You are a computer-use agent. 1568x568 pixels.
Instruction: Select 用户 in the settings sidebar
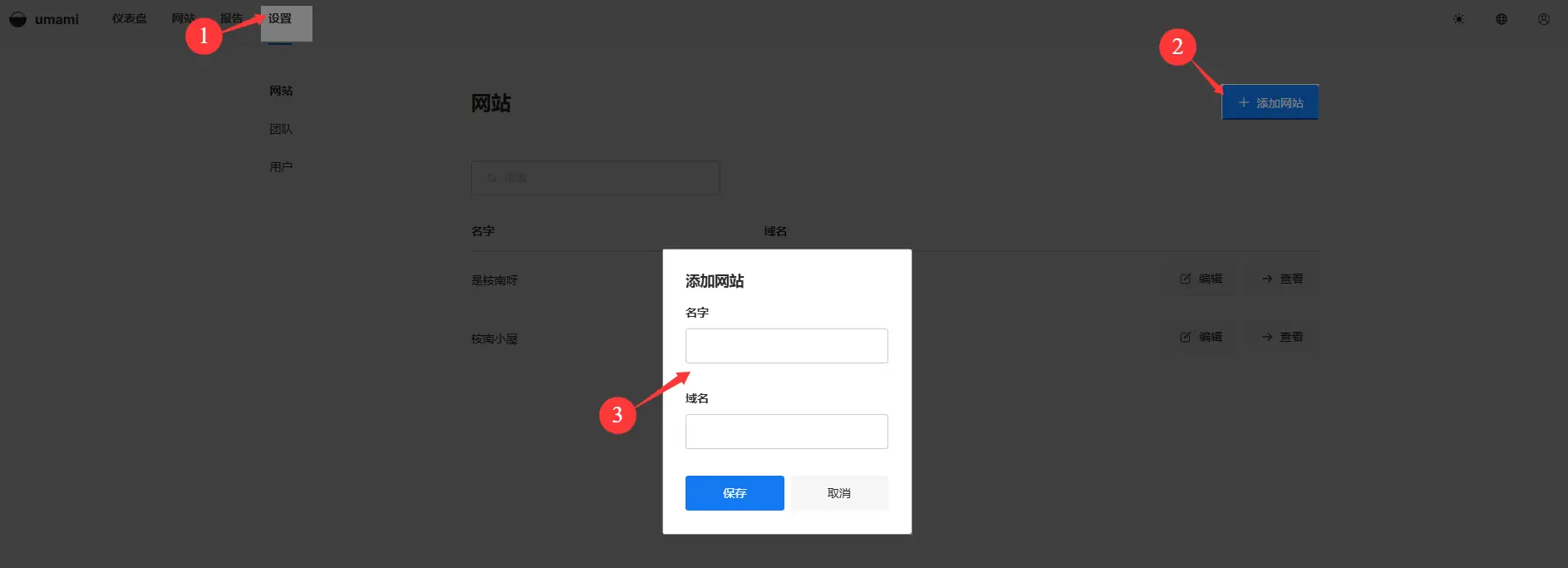281,167
